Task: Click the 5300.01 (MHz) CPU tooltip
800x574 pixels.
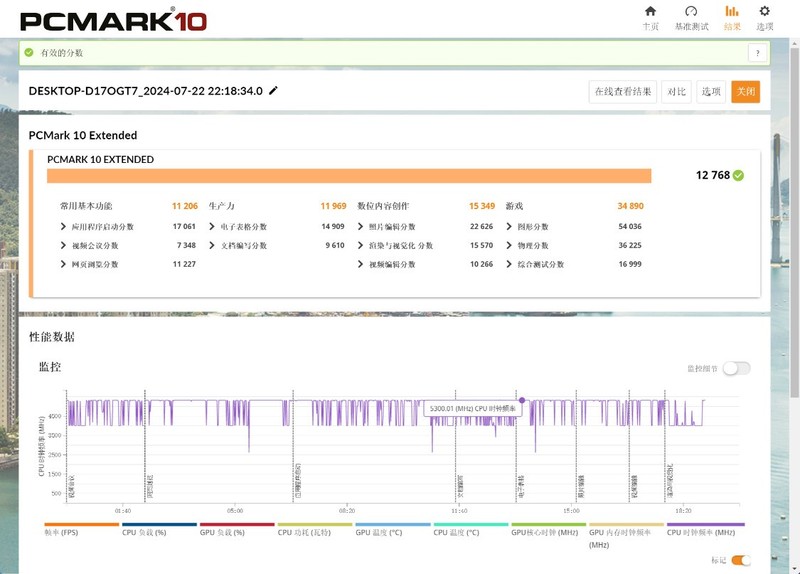Action: 472,409
